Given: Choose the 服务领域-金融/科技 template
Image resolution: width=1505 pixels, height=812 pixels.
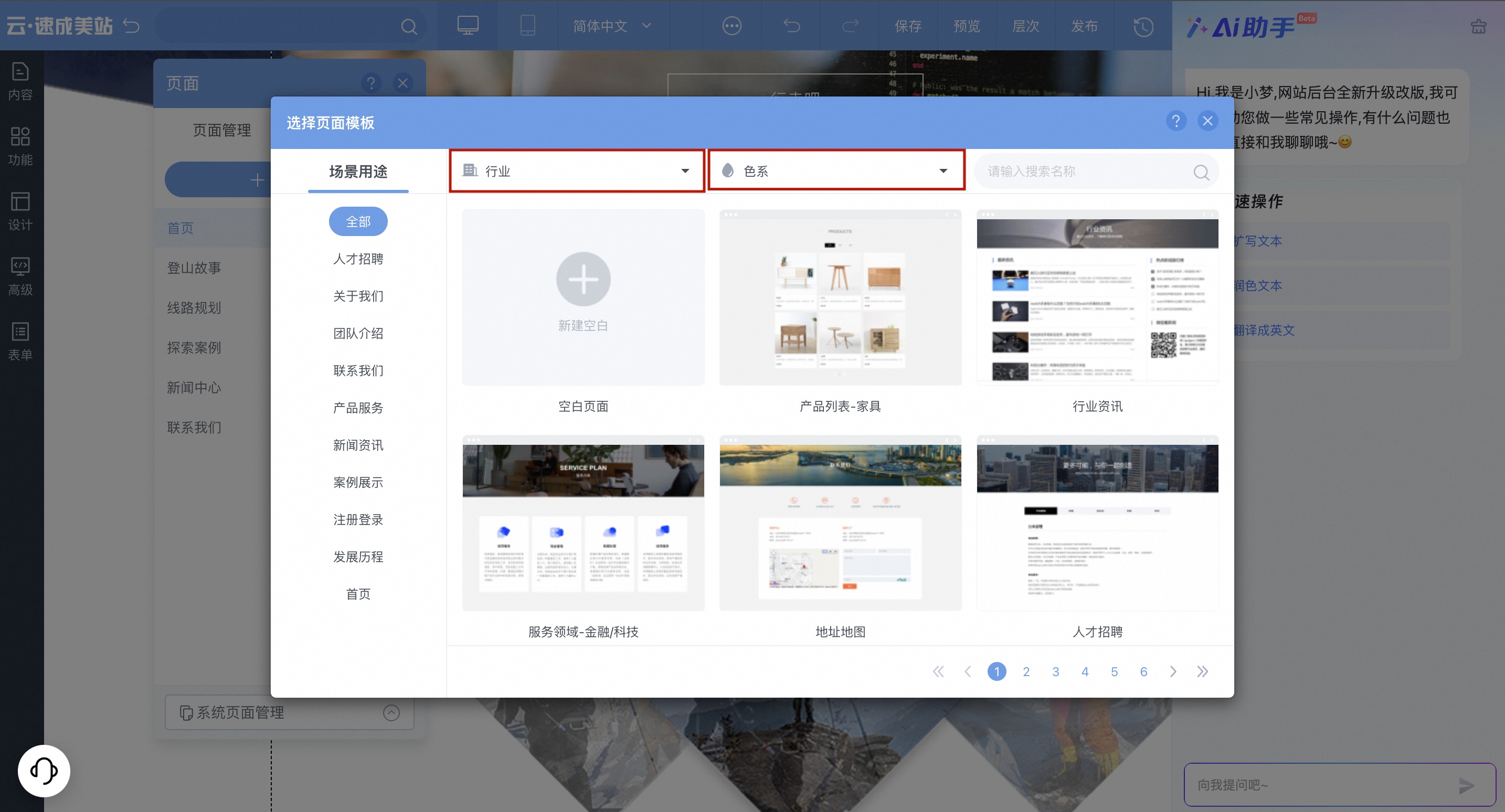Looking at the screenshot, I should (583, 523).
